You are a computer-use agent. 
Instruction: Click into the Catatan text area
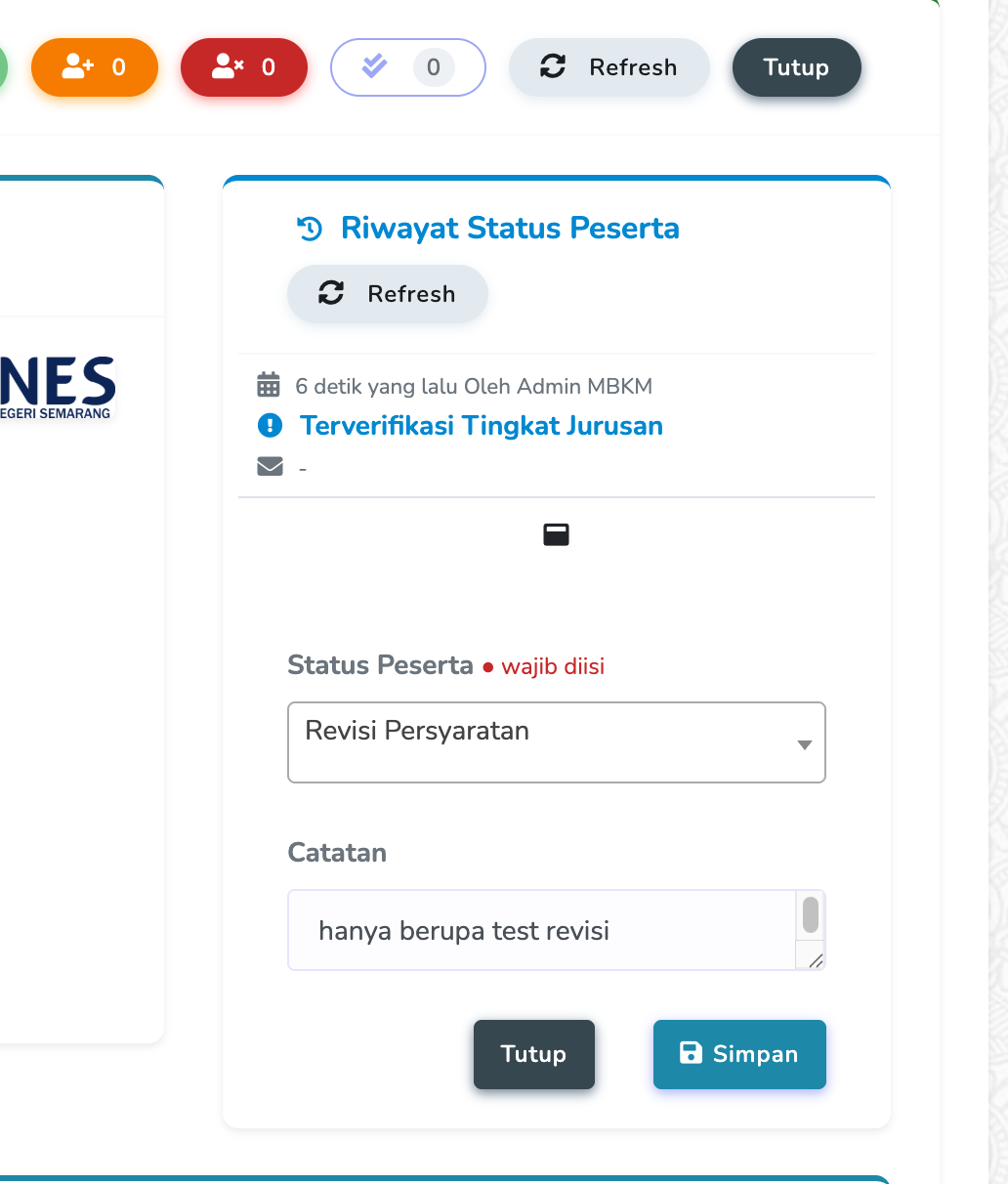(542, 930)
